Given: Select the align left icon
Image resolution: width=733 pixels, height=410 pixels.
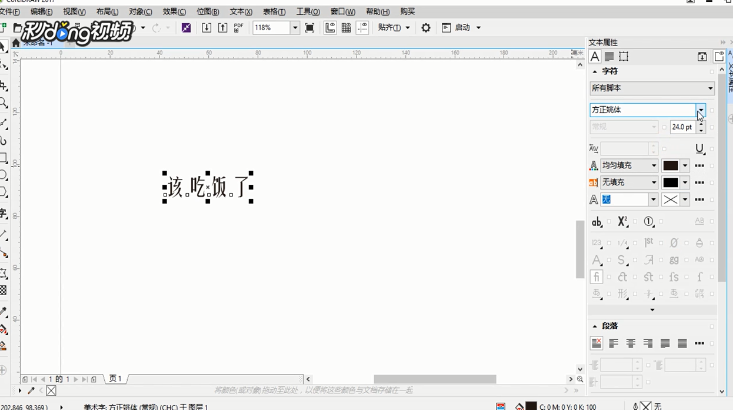Looking at the screenshot, I should [x=613, y=343].
